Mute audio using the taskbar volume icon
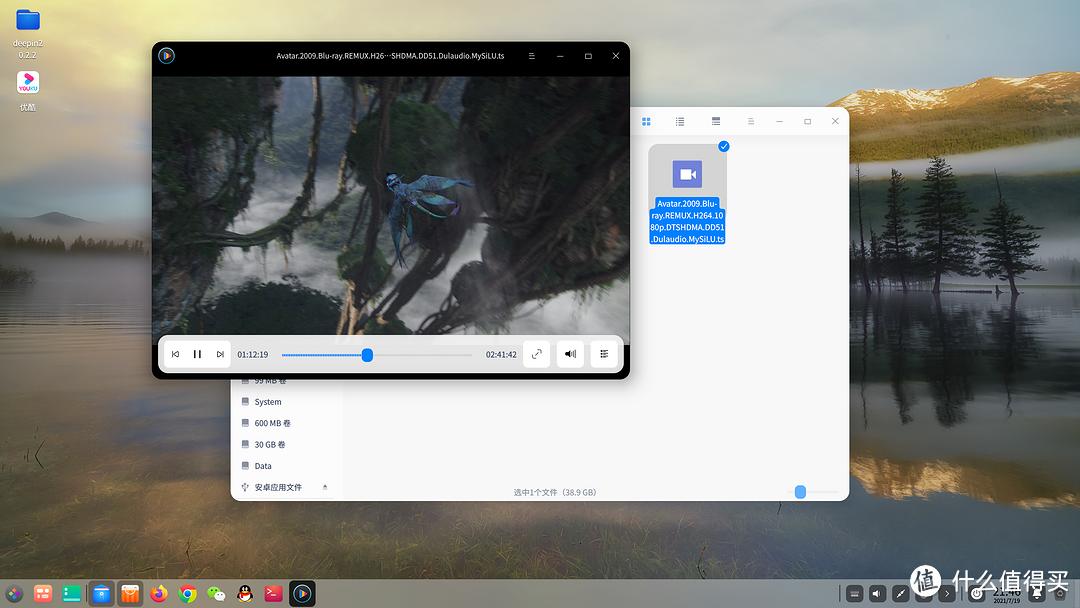 [x=877, y=593]
